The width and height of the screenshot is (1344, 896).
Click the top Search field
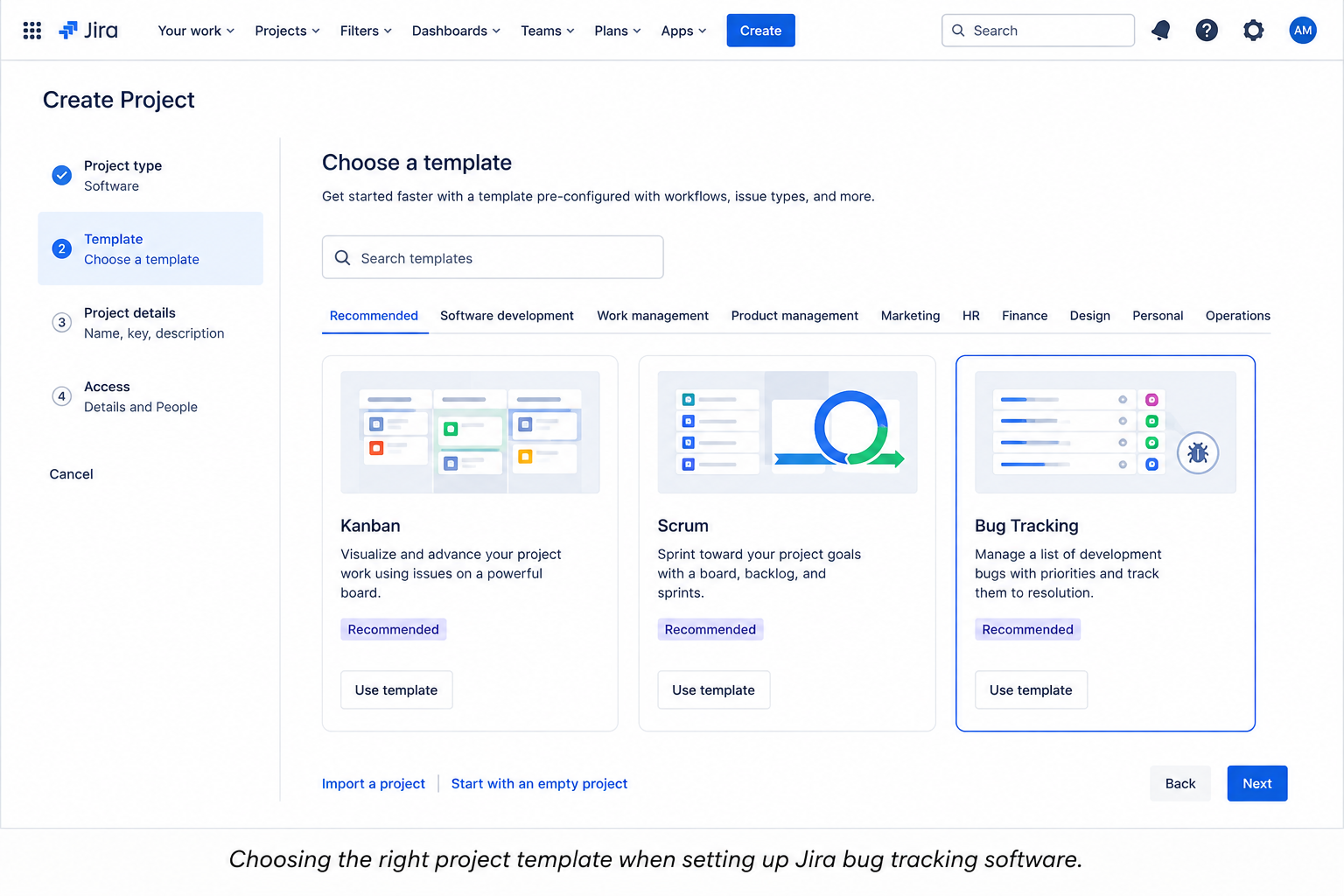pos(1038,31)
